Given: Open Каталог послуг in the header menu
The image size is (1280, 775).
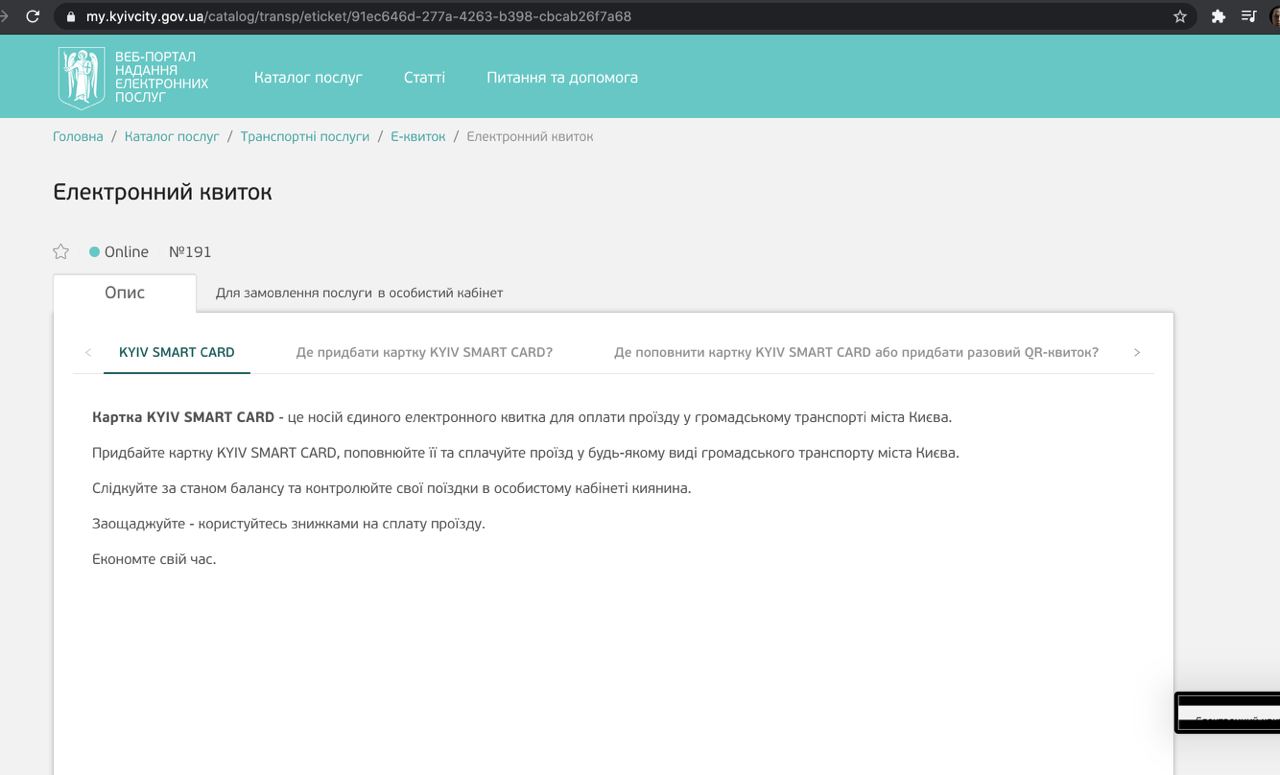Looking at the screenshot, I should [x=308, y=77].
